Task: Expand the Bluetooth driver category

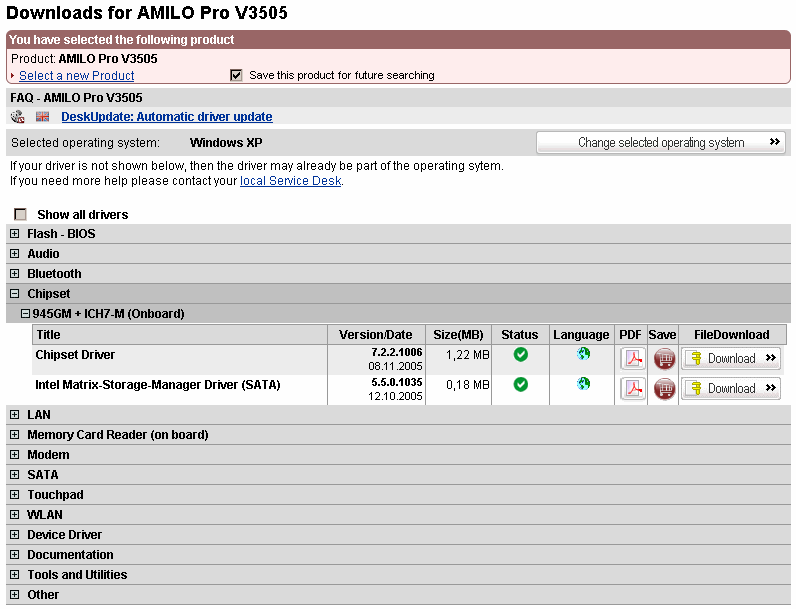Action: (x=15, y=274)
